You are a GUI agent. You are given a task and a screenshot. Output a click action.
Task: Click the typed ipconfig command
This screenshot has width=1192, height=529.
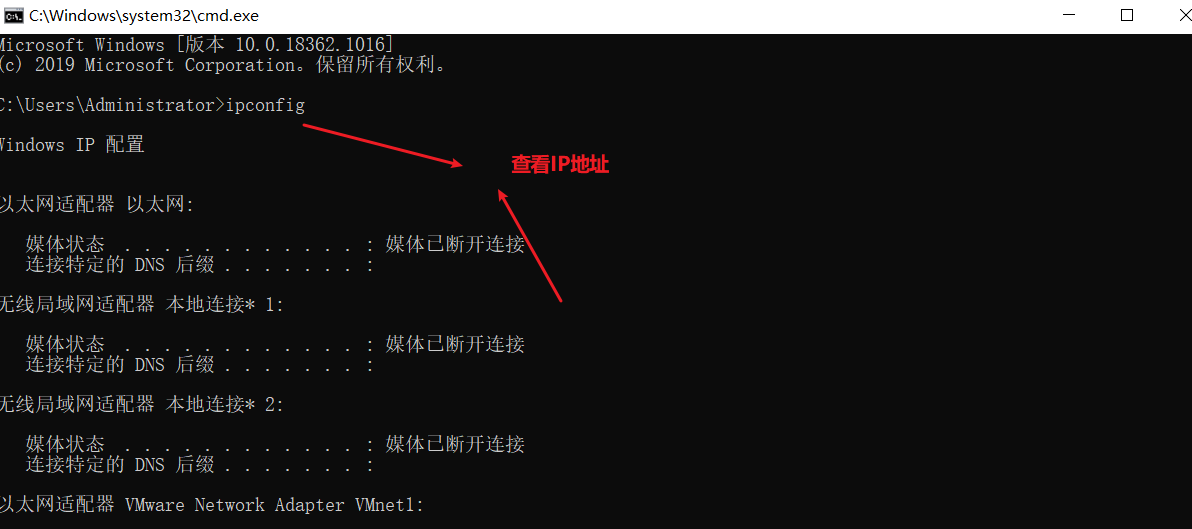coord(265,106)
